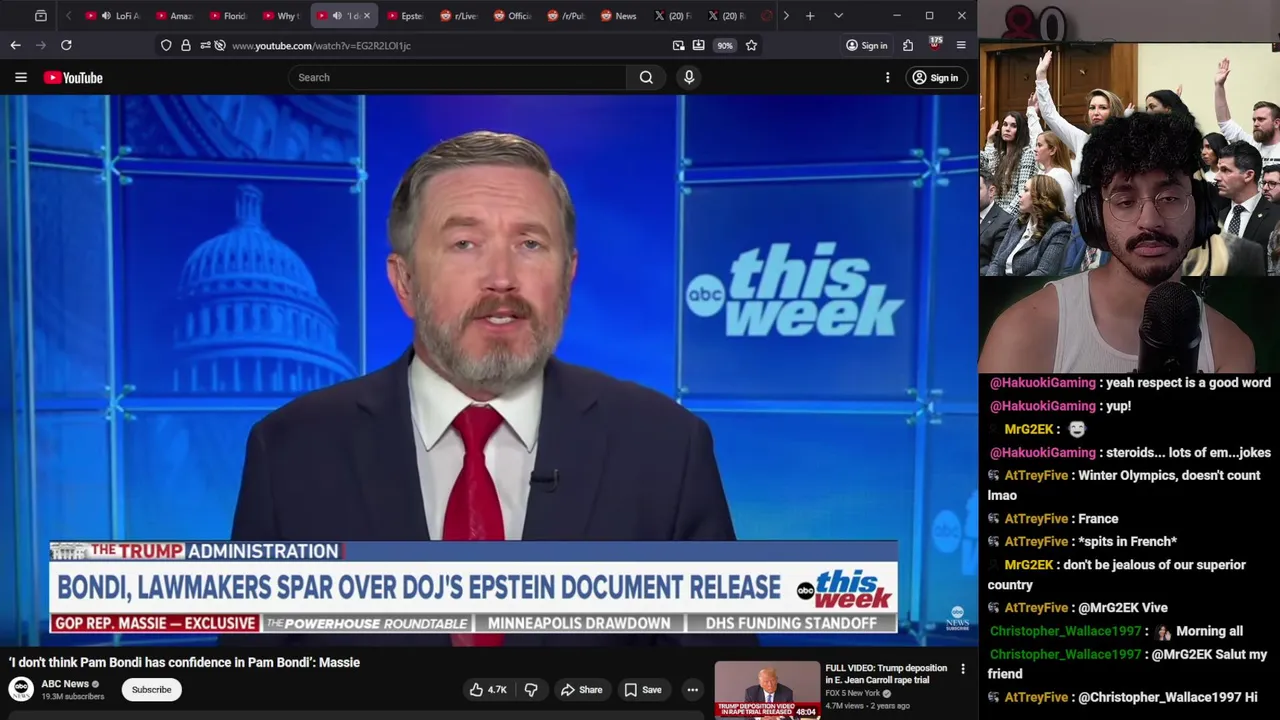
Task: Open the browser application hamburger menu
Action: (961, 45)
